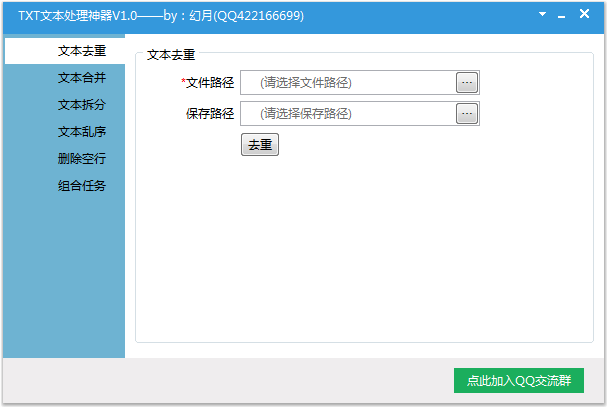Click the *文件路径 label

[x=207, y=82]
